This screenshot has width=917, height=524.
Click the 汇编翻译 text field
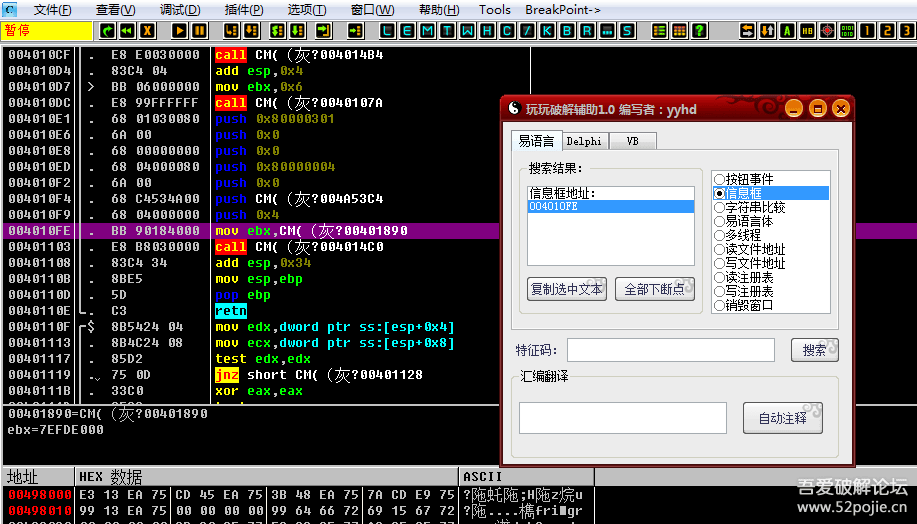coord(623,418)
